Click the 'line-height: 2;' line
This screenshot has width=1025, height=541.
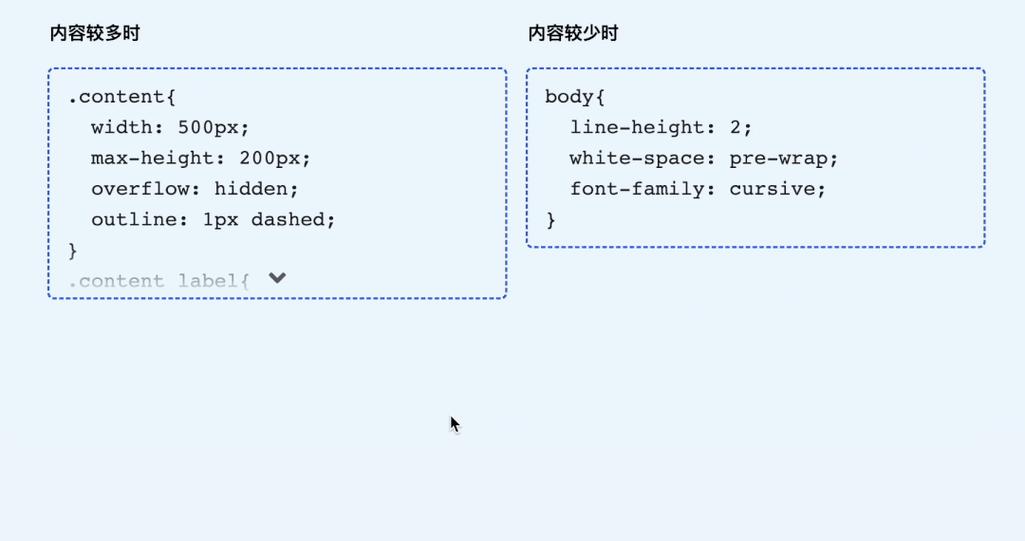[x=661, y=127]
